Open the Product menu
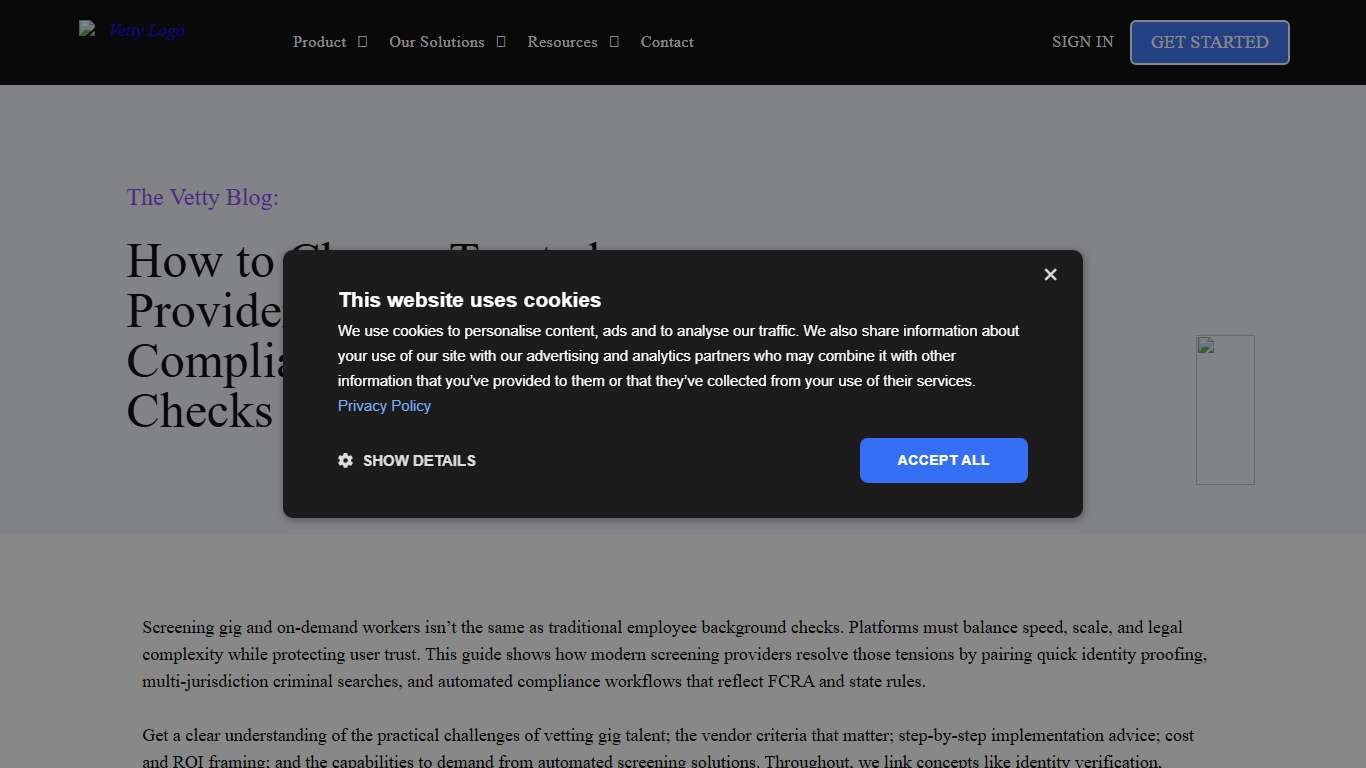This screenshot has height=768, width=1366. pos(319,42)
